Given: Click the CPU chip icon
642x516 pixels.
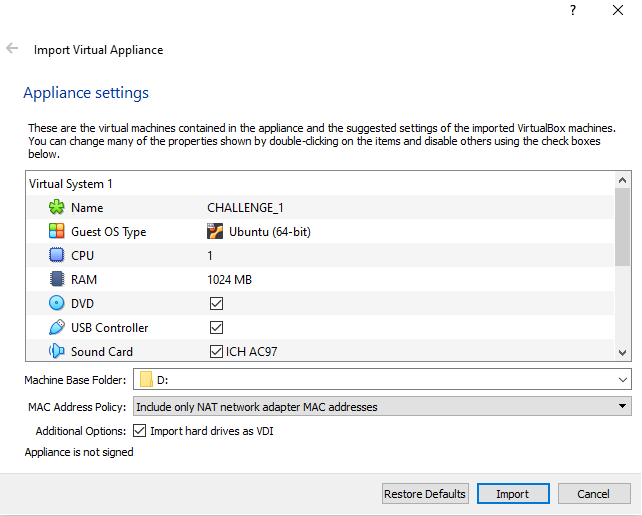Looking at the screenshot, I should [x=56, y=255].
